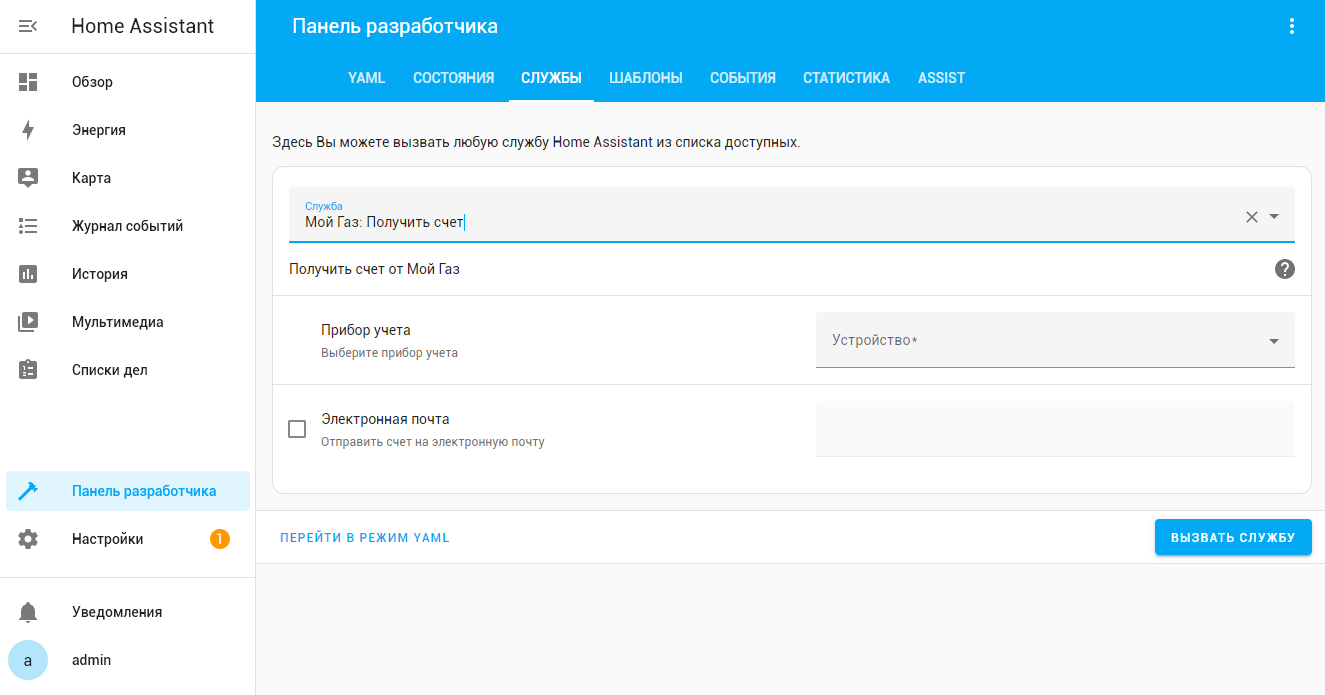Click the Панель разработчика sidebar label

click(144, 491)
